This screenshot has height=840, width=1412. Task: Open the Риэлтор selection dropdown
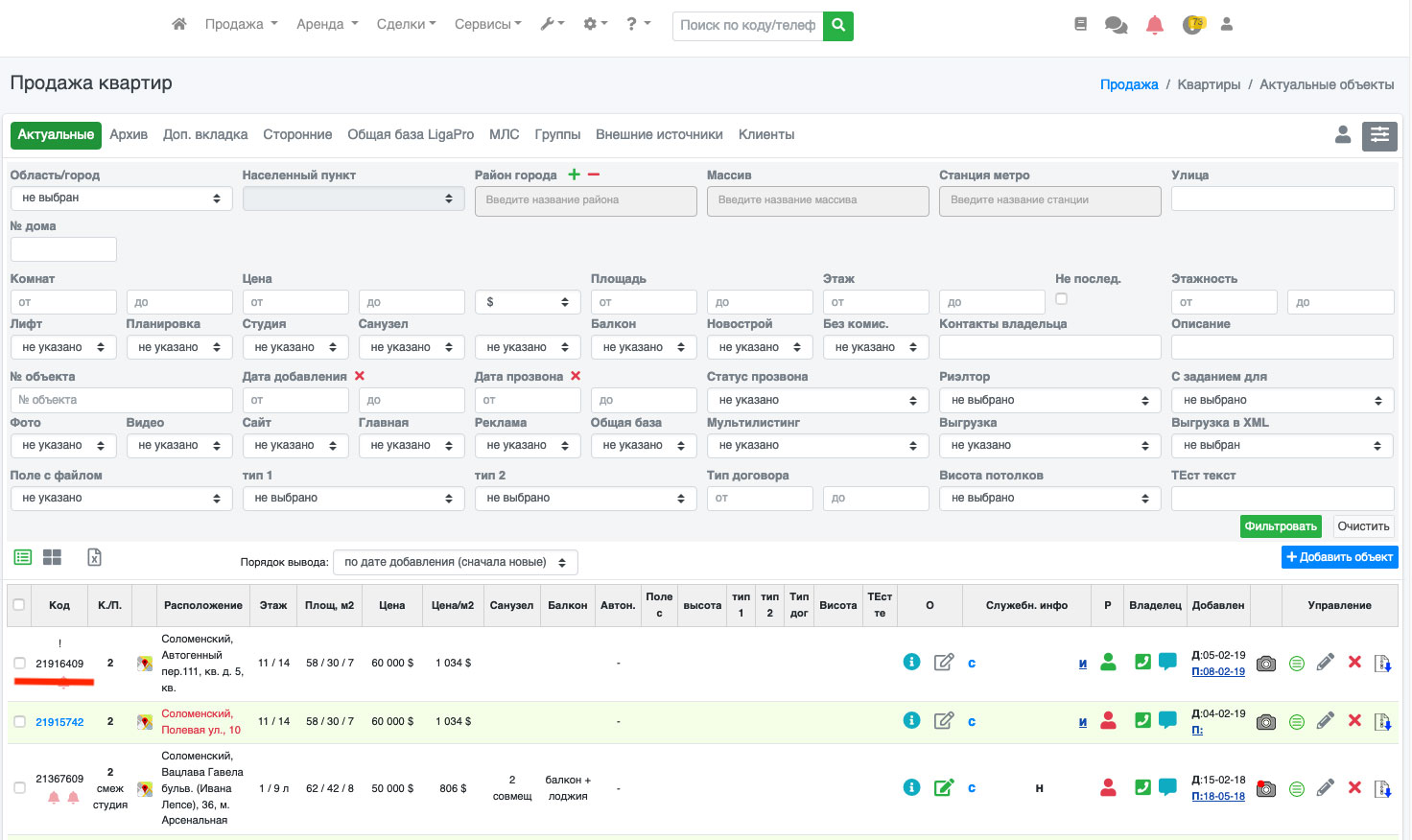[1049, 400]
